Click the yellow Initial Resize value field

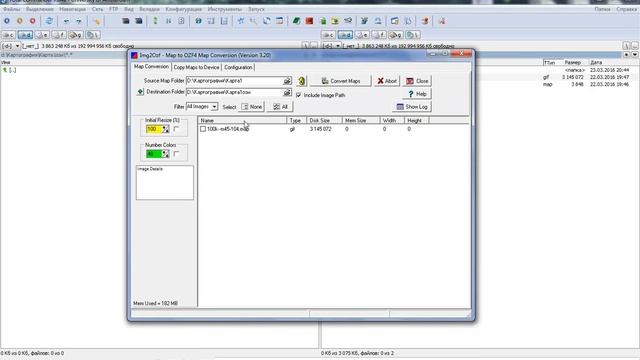tap(154, 129)
